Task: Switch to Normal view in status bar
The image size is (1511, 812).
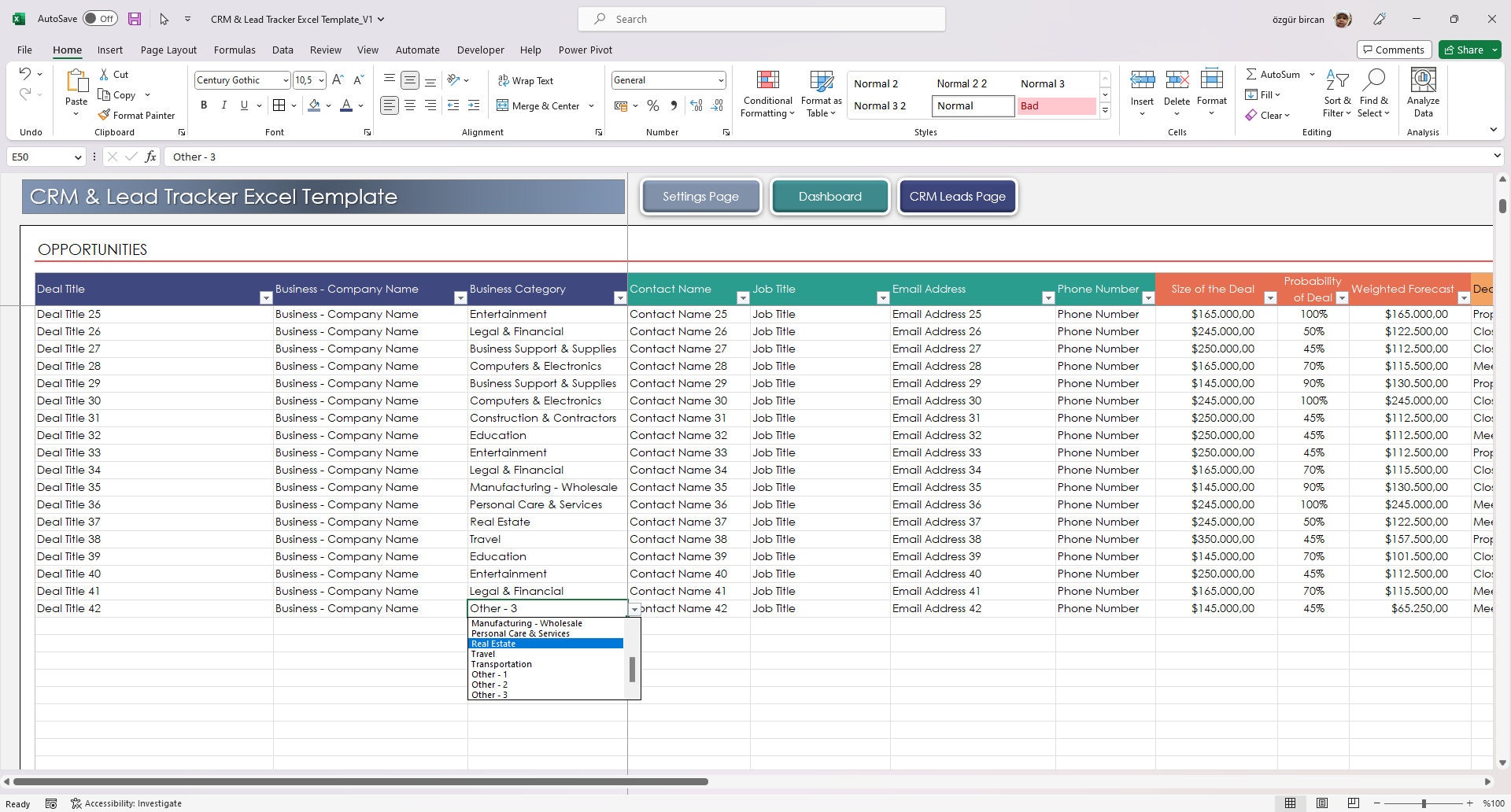Action: pos(1290,803)
